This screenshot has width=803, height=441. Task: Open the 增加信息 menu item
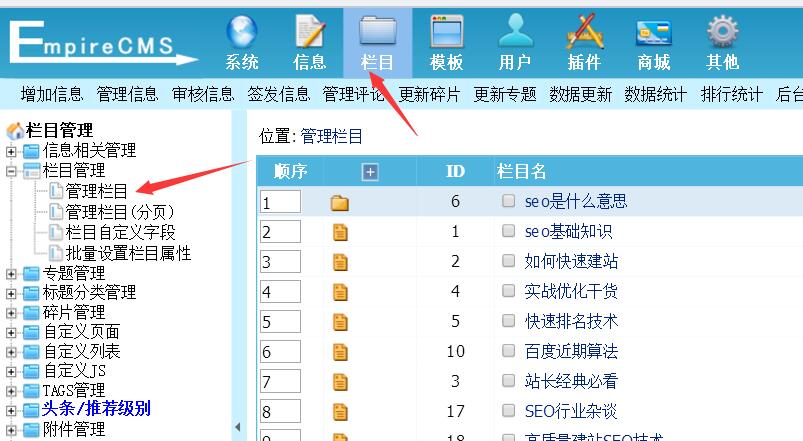[x=52, y=94]
